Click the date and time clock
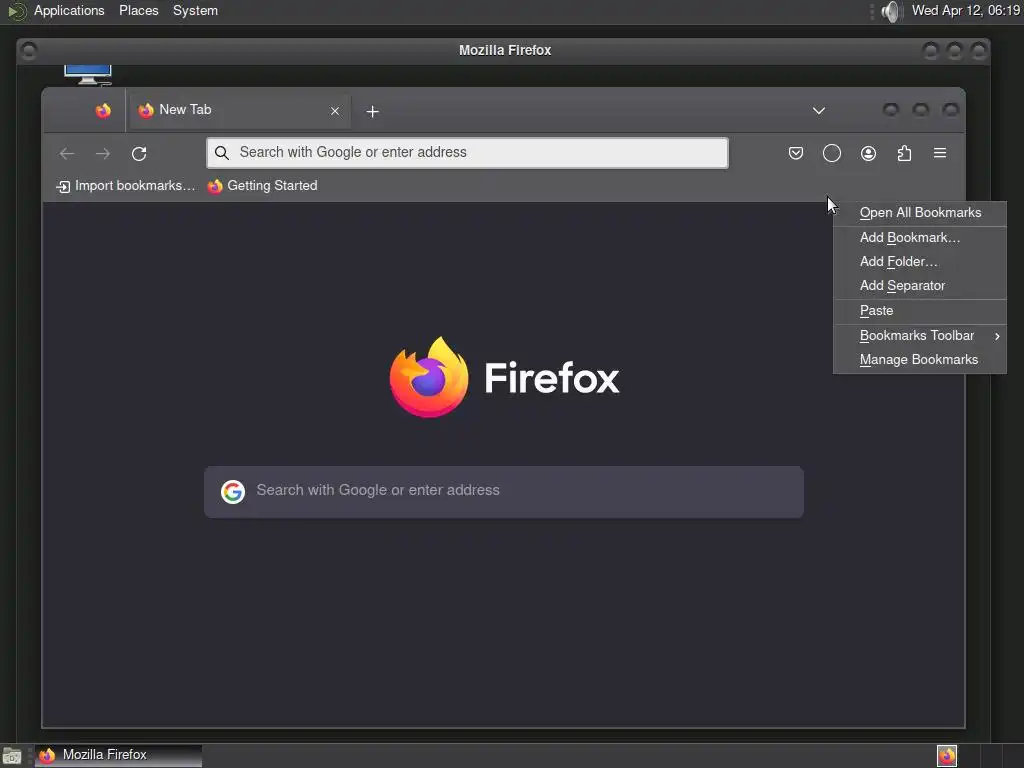 point(966,11)
